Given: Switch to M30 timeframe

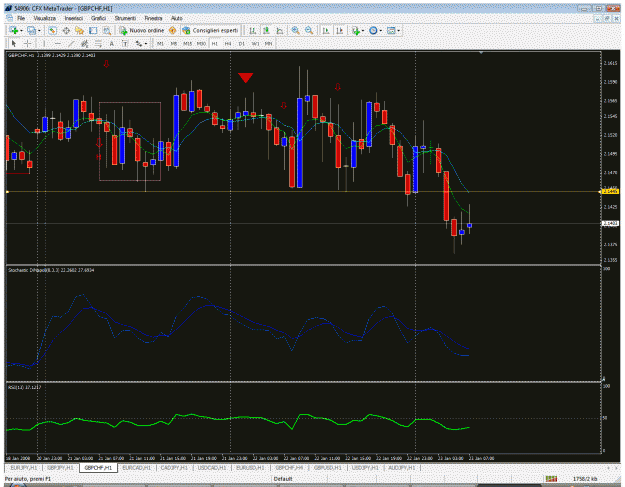Looking at the screenshot, I should coord(201,43).
